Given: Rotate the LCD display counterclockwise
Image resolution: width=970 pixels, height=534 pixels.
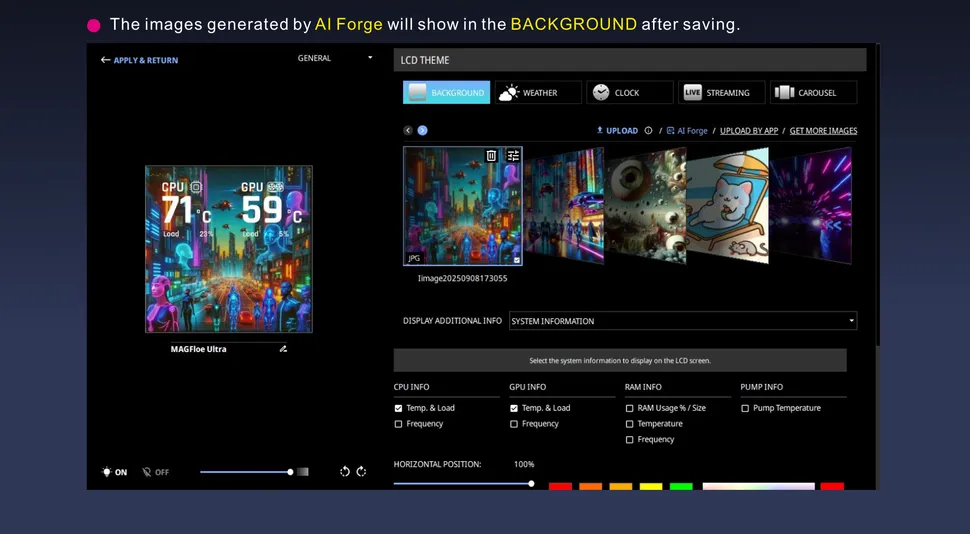Looking at the screenshot, I should click(345, 472).
